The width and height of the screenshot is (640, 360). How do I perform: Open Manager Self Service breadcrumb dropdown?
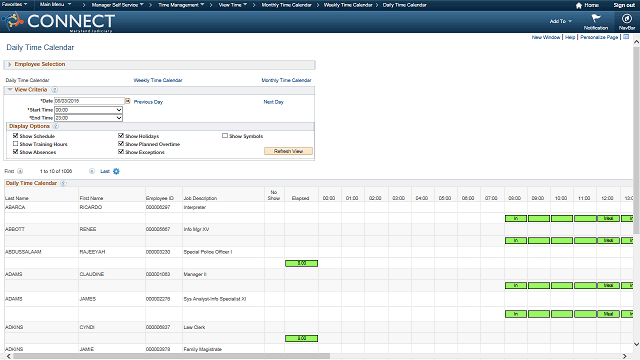(118, 5)
